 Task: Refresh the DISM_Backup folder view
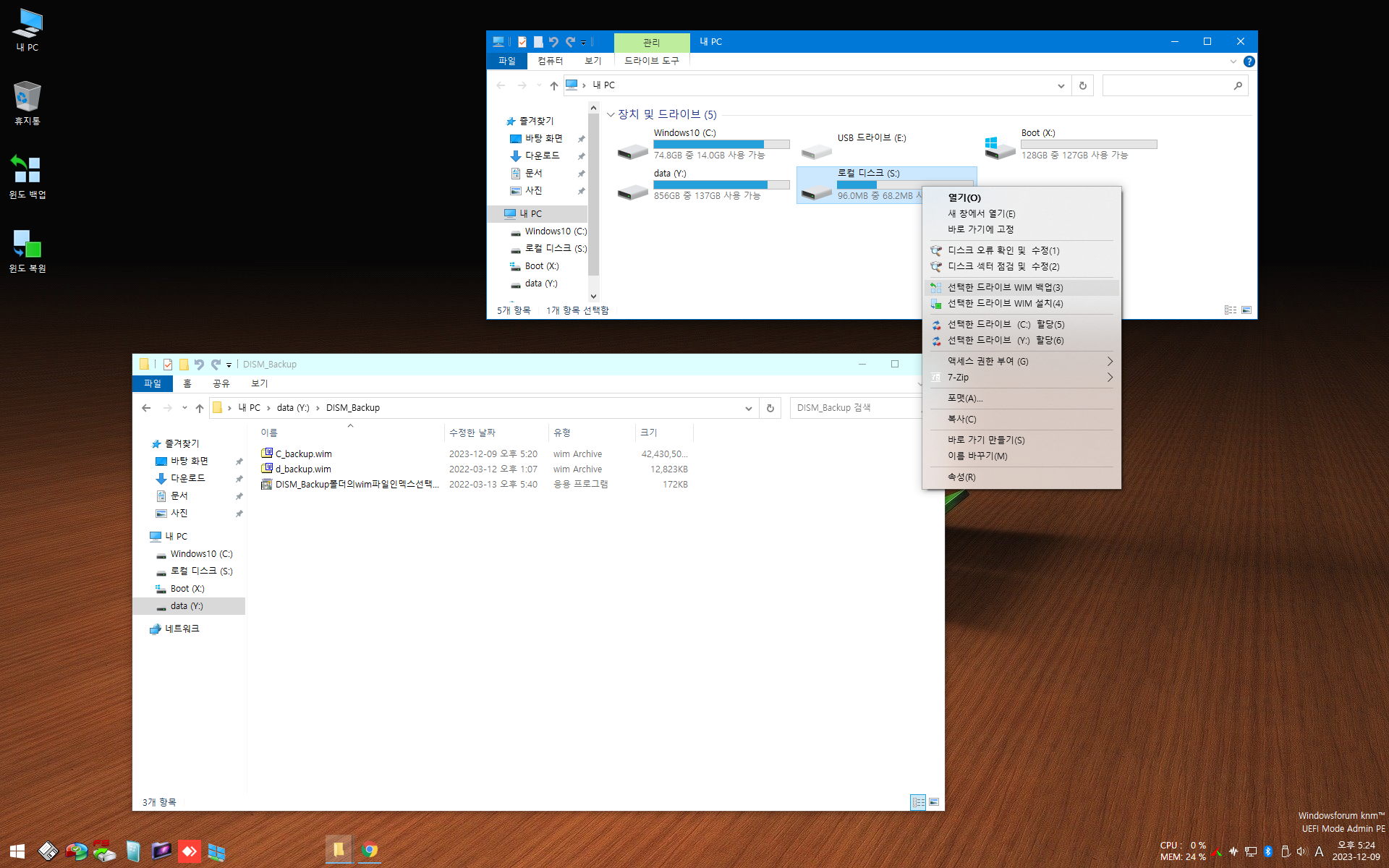[770, 408]
